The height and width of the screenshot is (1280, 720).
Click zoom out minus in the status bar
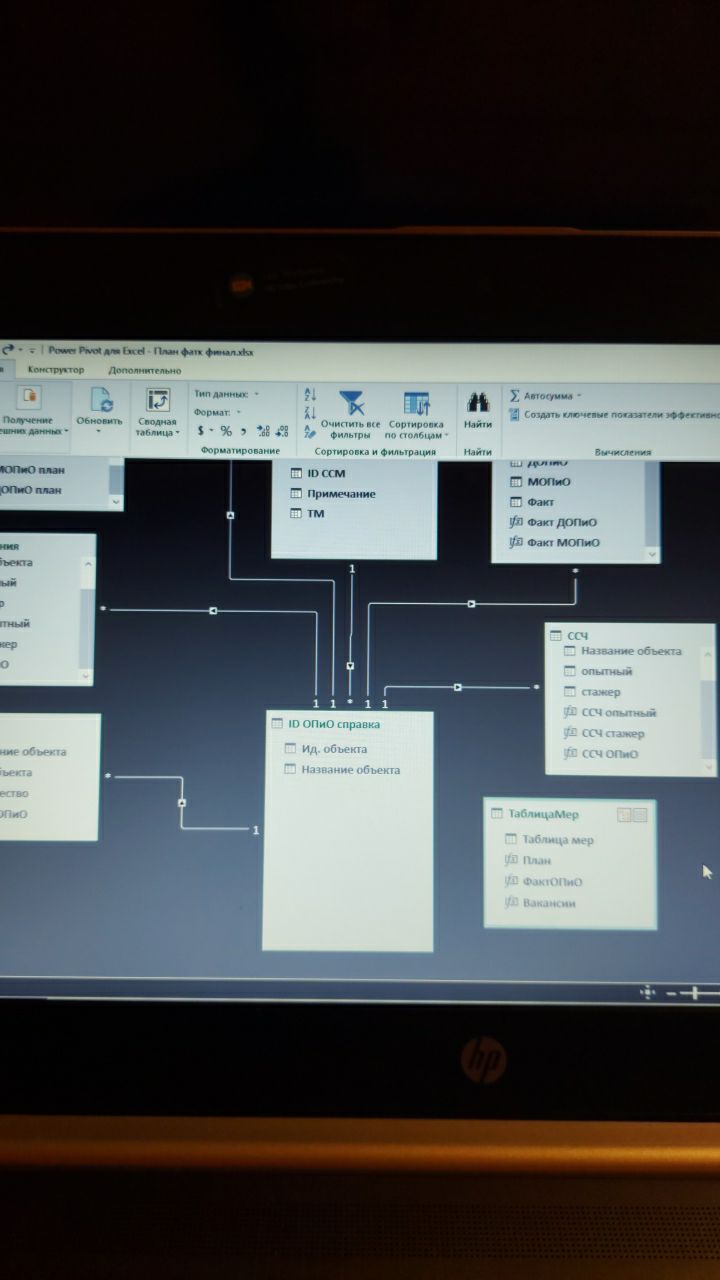(x=671, y=993)
